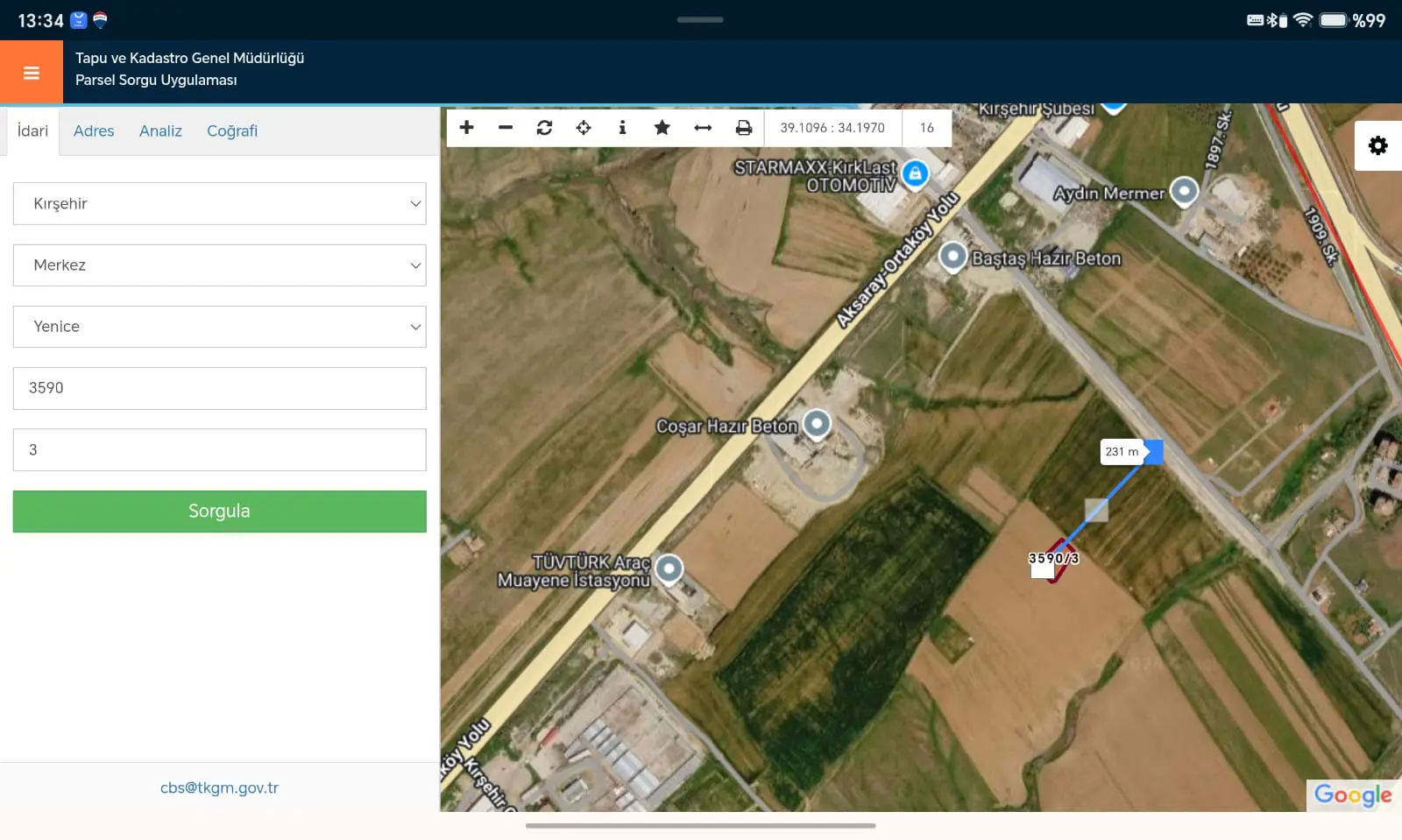Click the 231 m measurement label
The height and width of the screenshot is (840, 1402).
[1122, 452]
